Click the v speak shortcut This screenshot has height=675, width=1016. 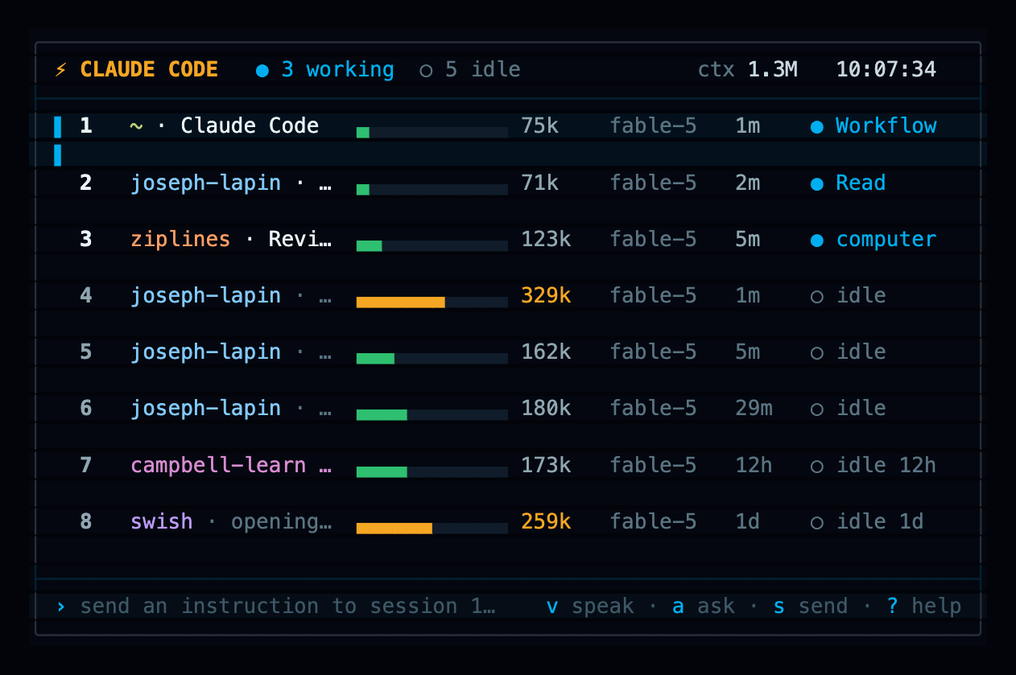(x=590, y=606)
